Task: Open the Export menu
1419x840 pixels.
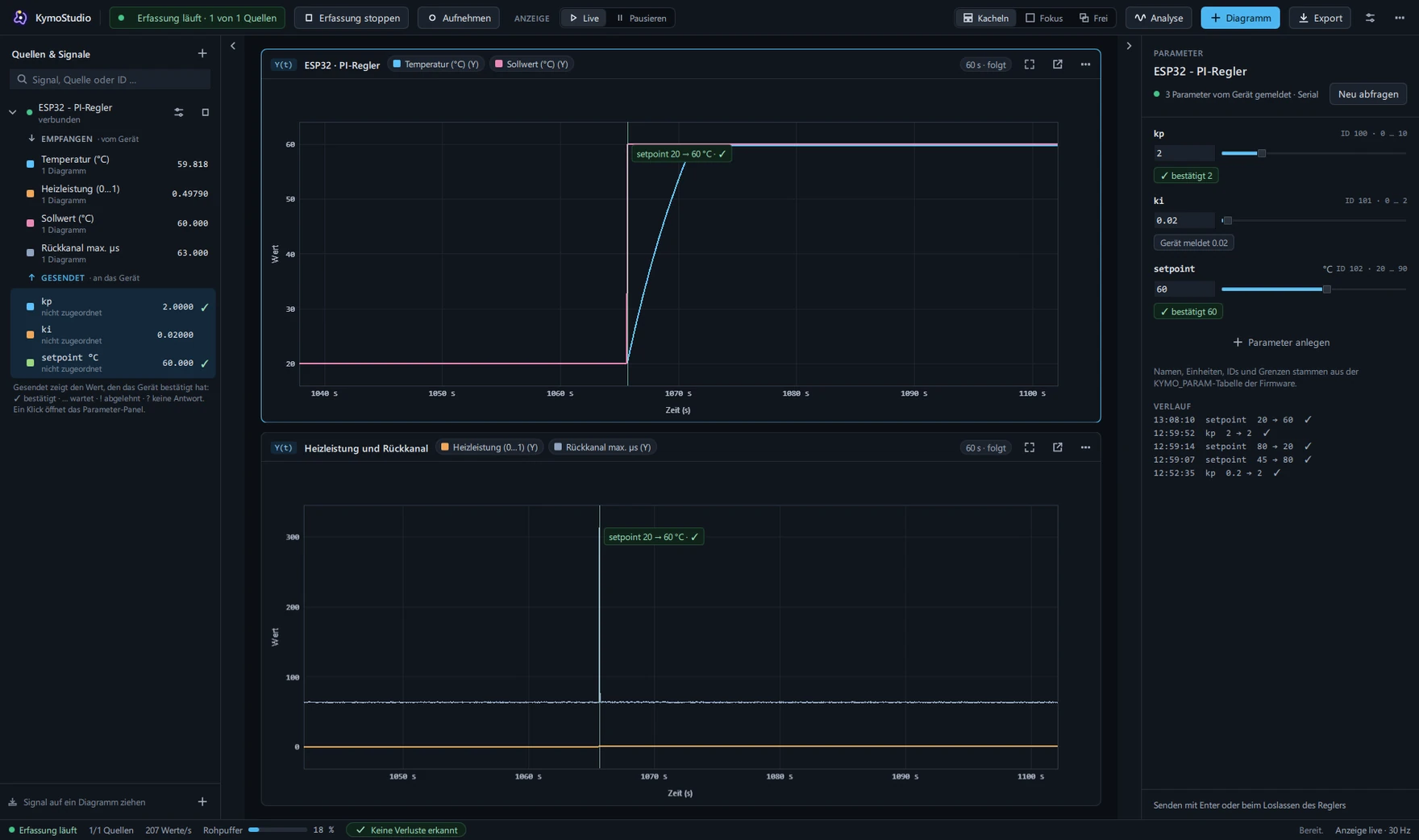Action: coord(1320,18)
